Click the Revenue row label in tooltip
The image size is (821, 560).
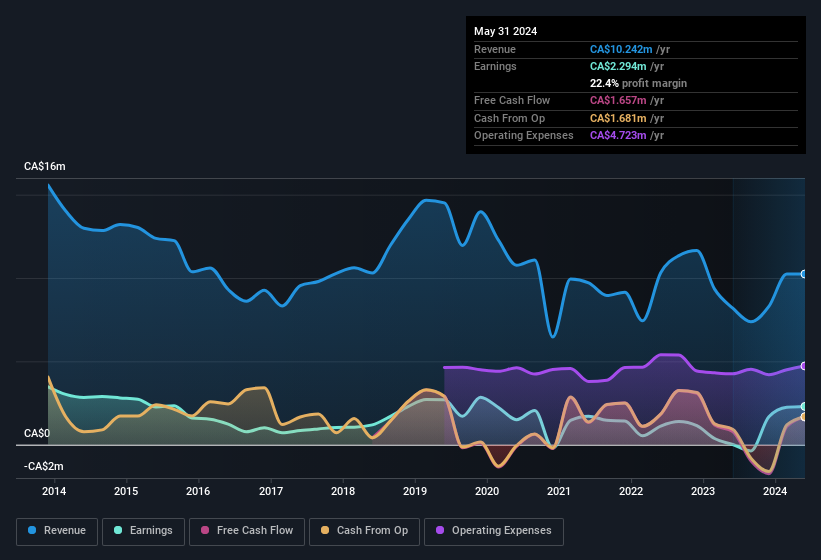tap(495, 49)
